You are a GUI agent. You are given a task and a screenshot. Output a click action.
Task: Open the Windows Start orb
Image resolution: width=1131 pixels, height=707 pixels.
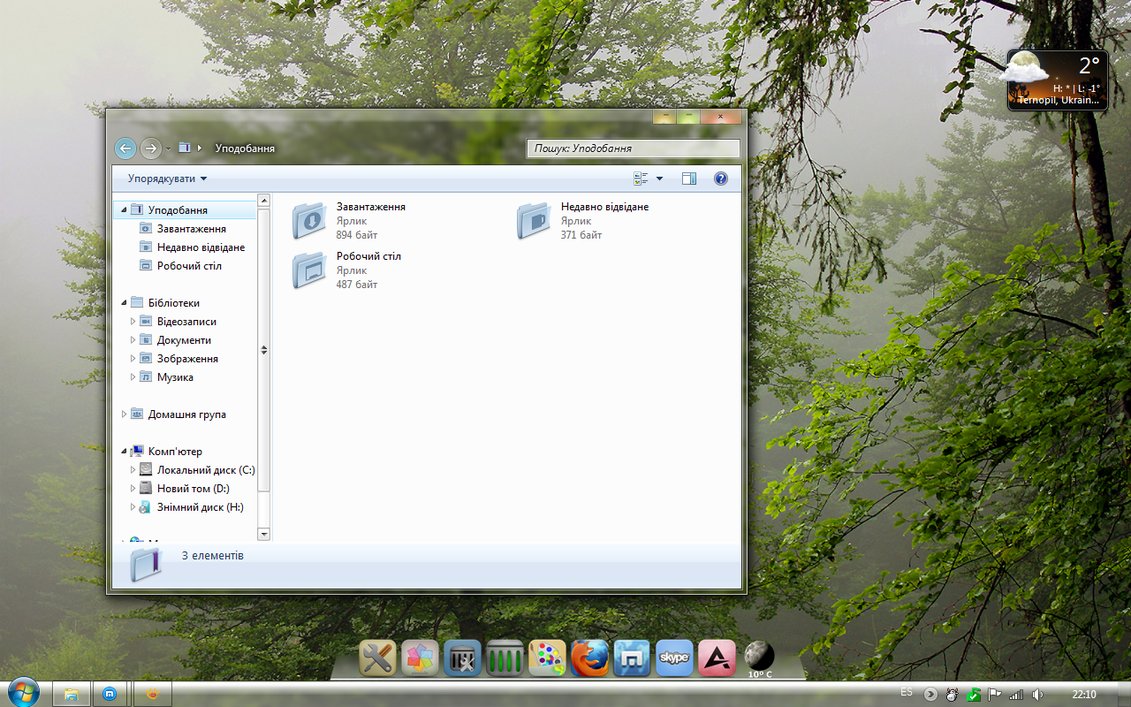(x=22, y=692)
